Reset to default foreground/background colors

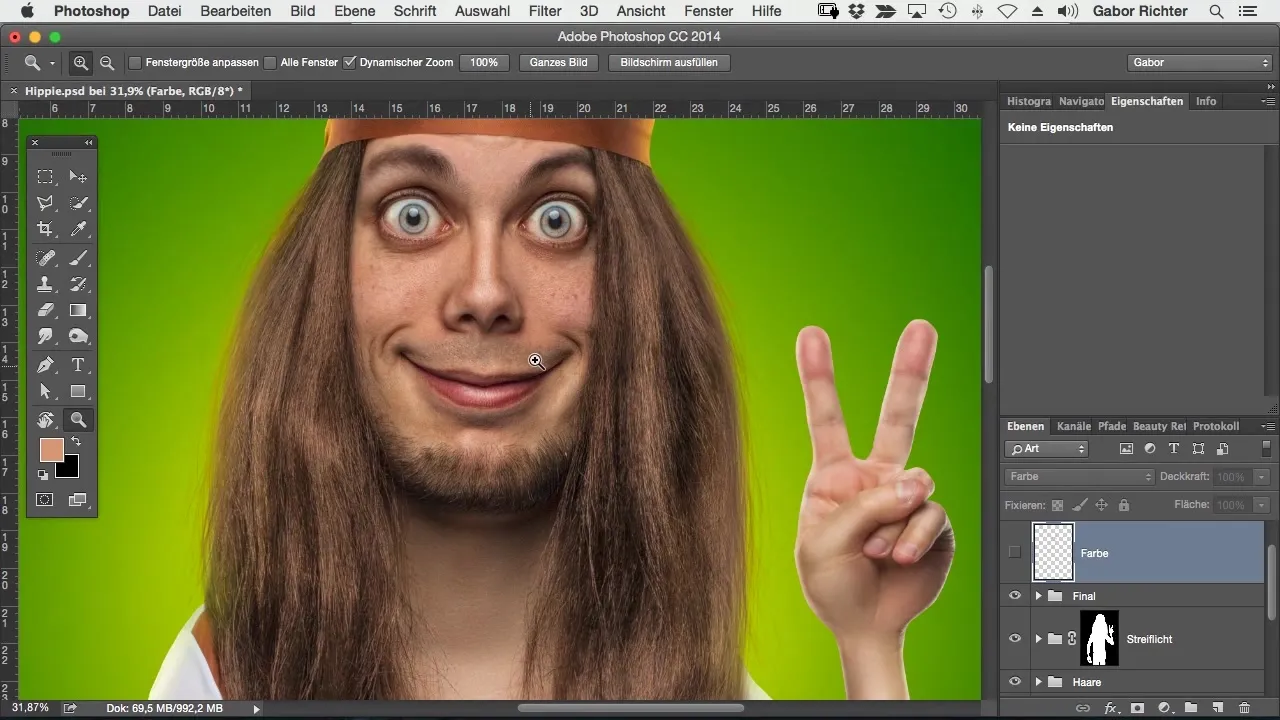(x=43, y=475)
